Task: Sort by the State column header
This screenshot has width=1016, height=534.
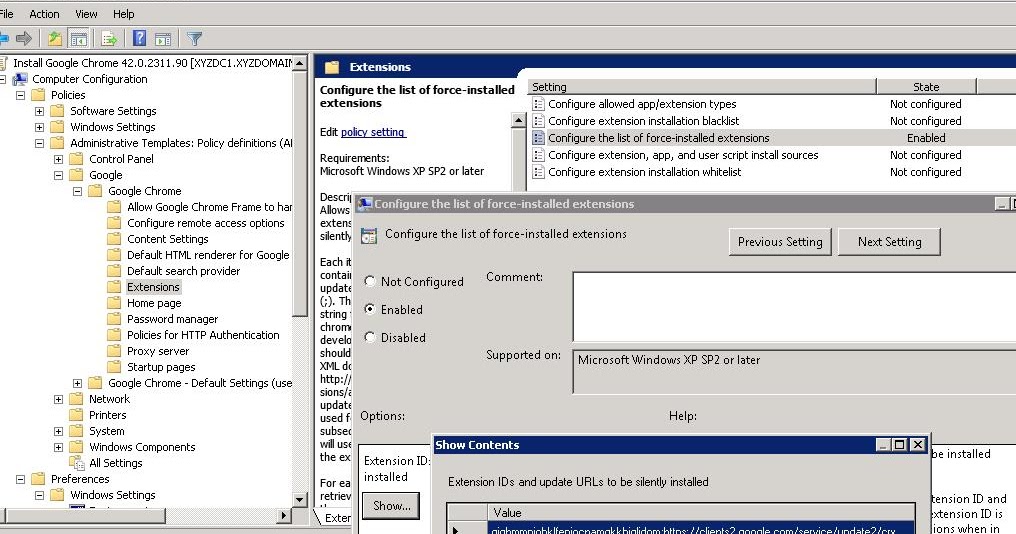Action: [x=926, y=87]
